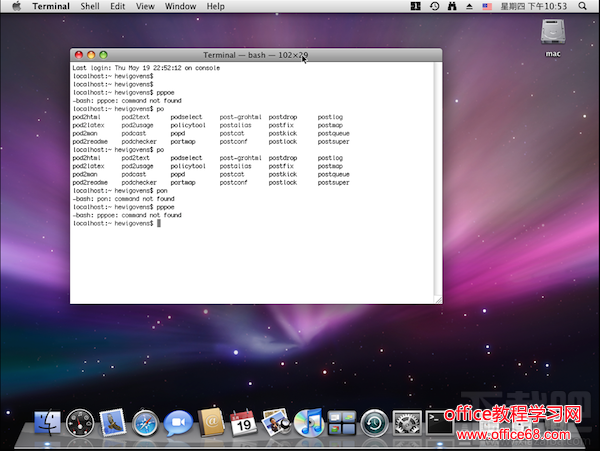Open the Window menu

click(x=180, y=6)
